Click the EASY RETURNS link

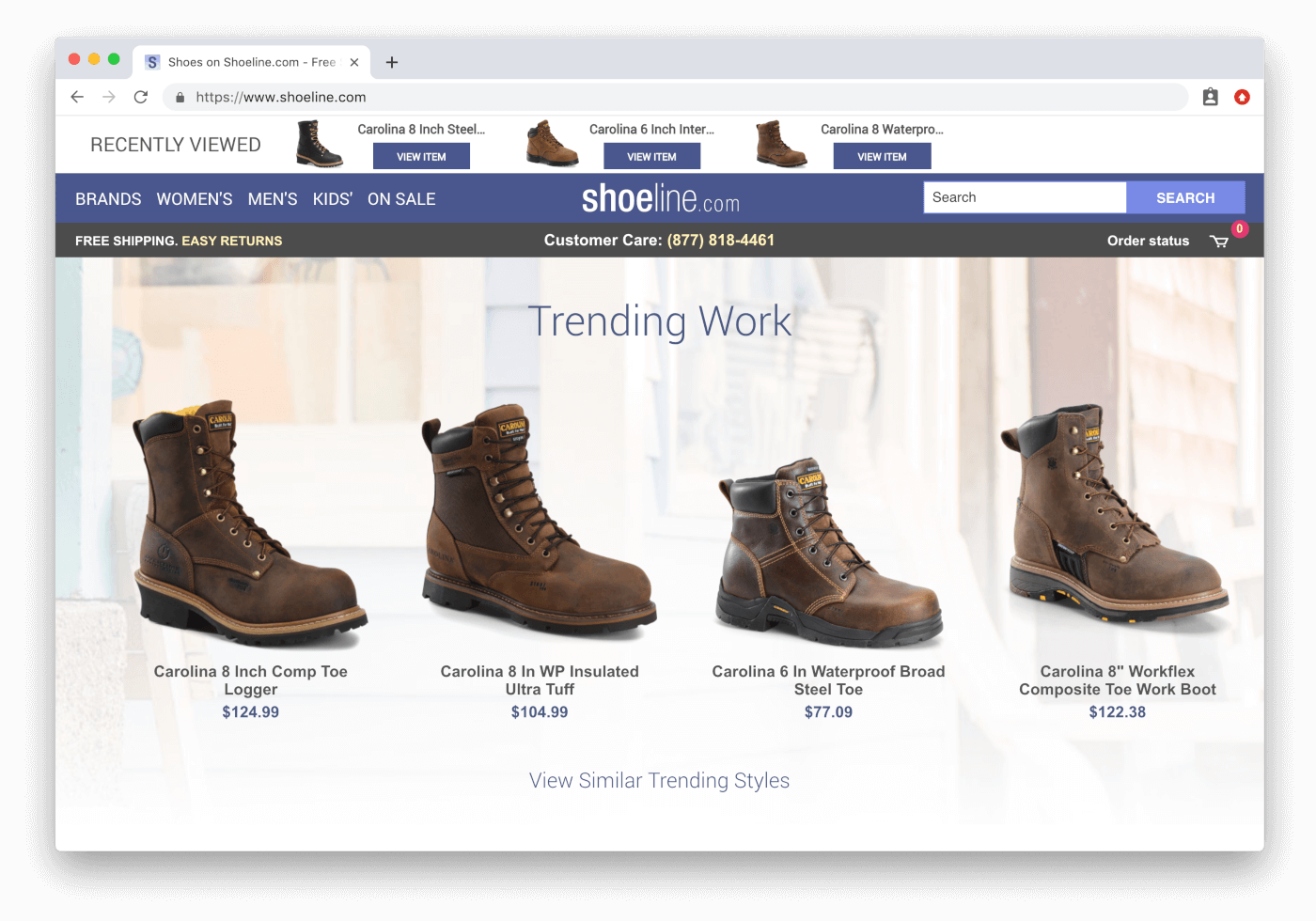point(232,241)
